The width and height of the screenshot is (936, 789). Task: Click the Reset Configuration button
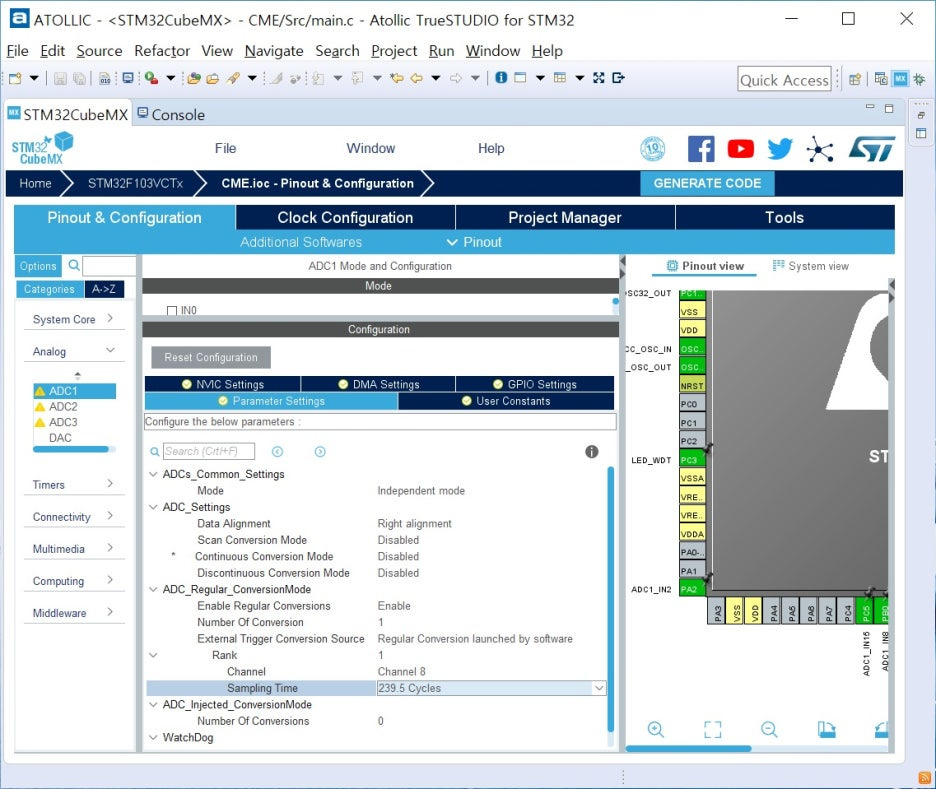(x=211, y=357)
